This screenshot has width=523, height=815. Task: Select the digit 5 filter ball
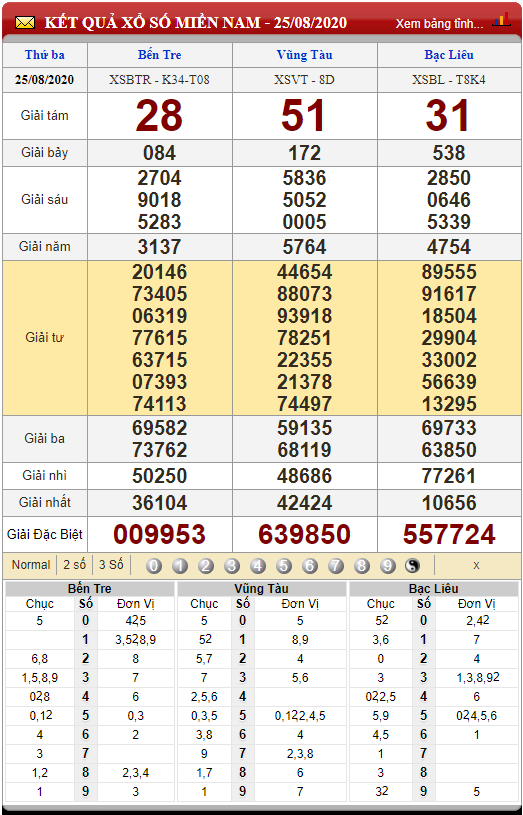point(284,566)
